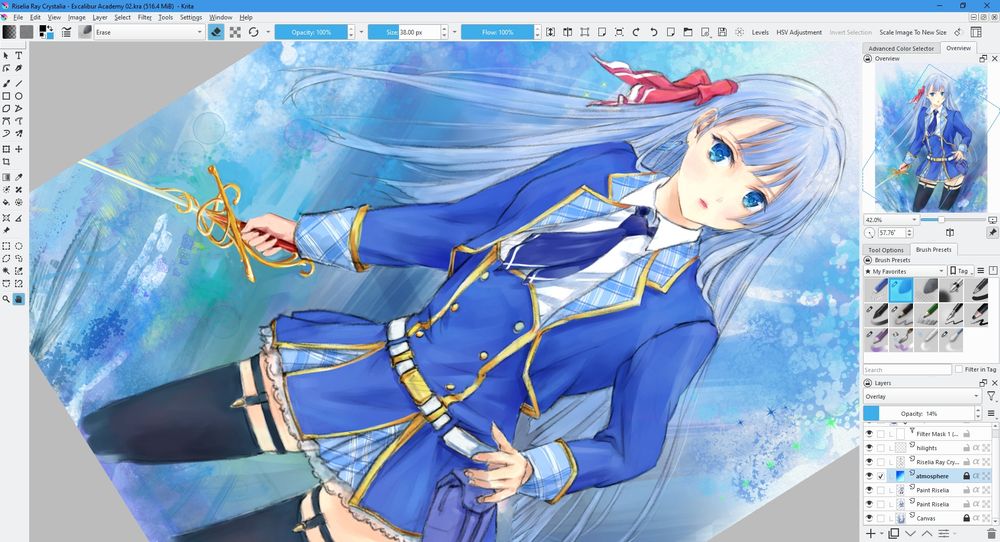Click the Overview zoom slider
The image size is (1000, 542).
click(x=953, y=219)
